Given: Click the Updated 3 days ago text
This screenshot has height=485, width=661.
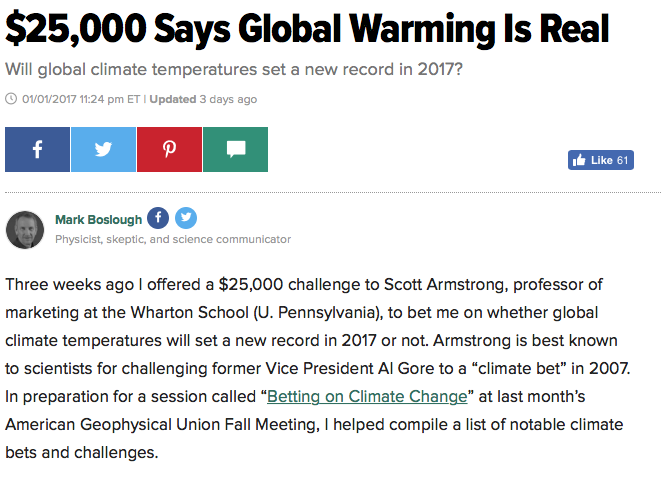Looking at the screenshot, I should click(203, 99).
